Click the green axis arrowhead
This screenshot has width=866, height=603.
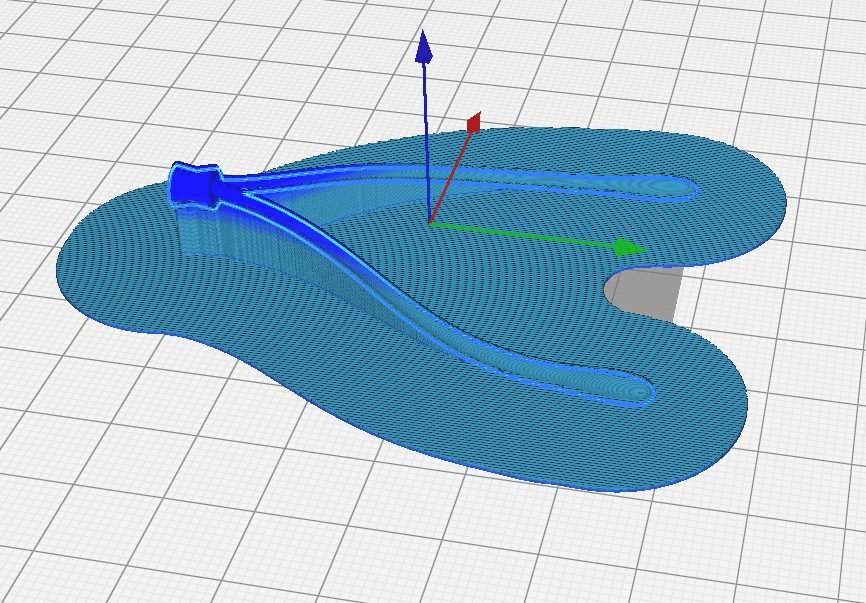click(631, 247)
